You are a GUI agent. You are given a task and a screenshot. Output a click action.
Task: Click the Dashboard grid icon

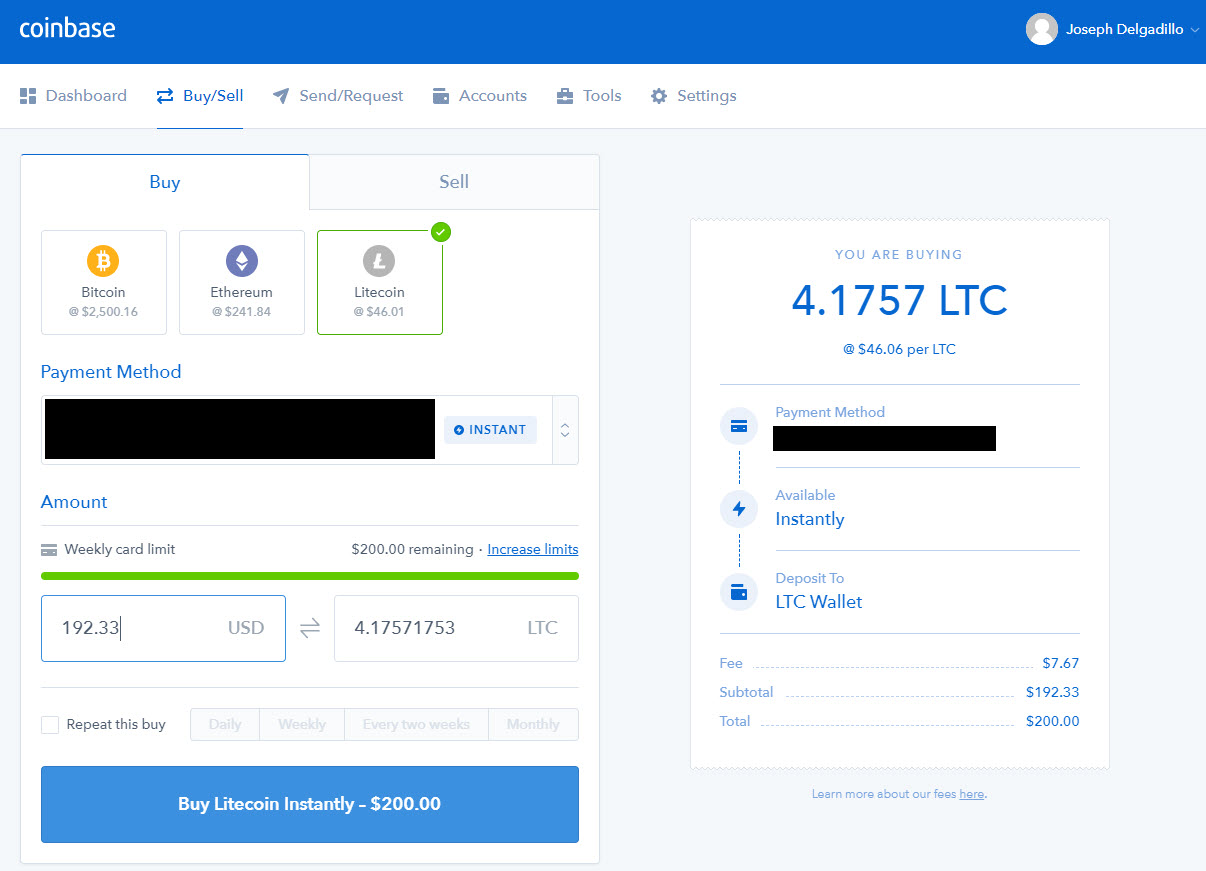click(28, 96)
